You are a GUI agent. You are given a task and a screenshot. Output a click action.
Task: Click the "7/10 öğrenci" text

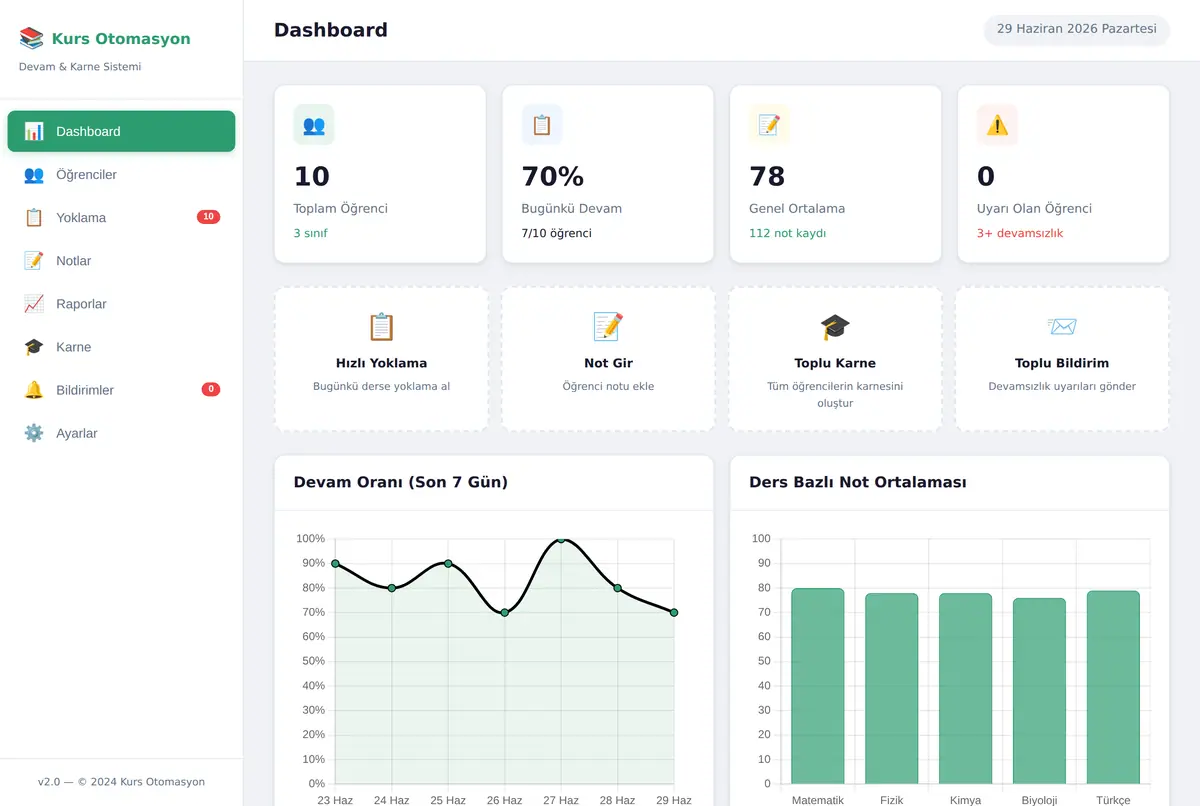click(557, 233)
